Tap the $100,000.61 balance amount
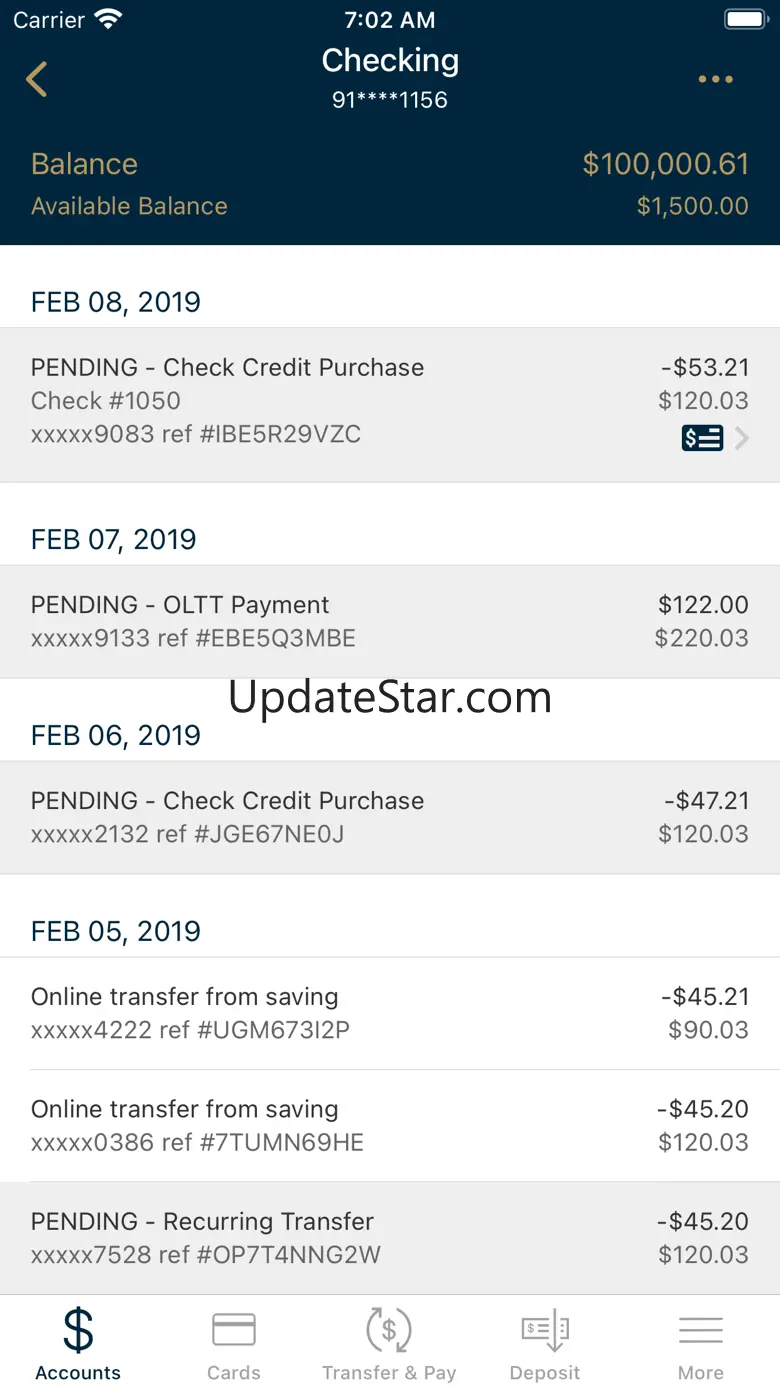This screenshot has width=780, height=1387. coord(665,164)
